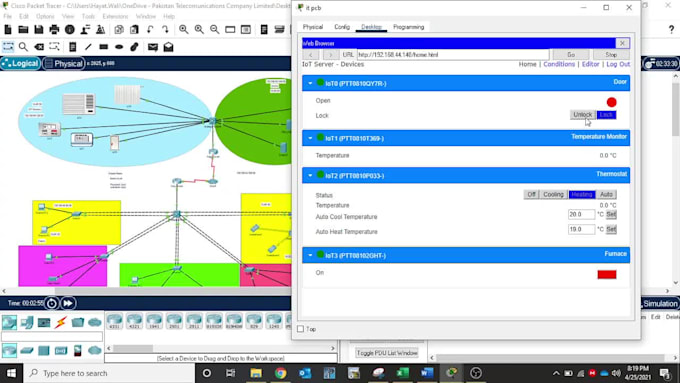Click Go in the web browser
The image size is (680, 383).
coord(571,55)
